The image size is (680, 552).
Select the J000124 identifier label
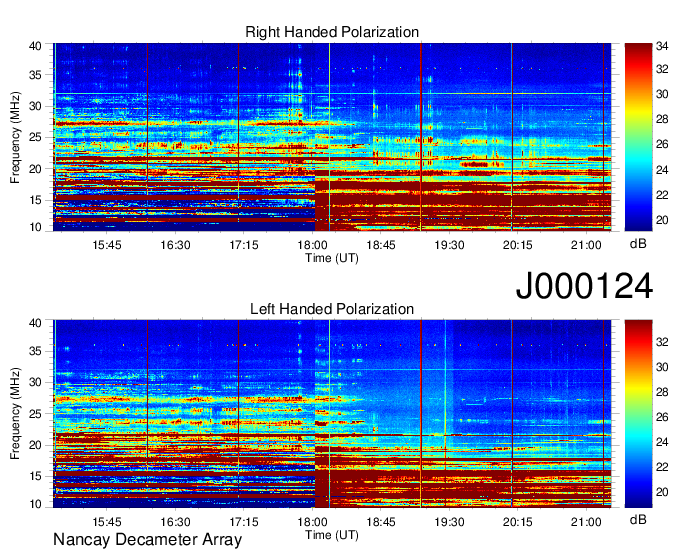click(584, 286)
